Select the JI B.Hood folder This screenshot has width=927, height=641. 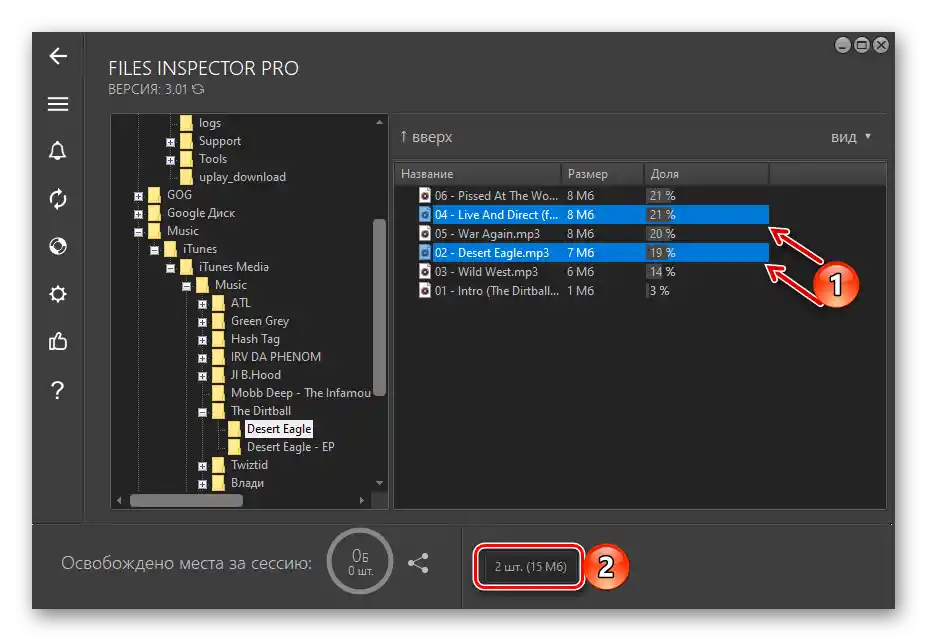tap(255, 374)
